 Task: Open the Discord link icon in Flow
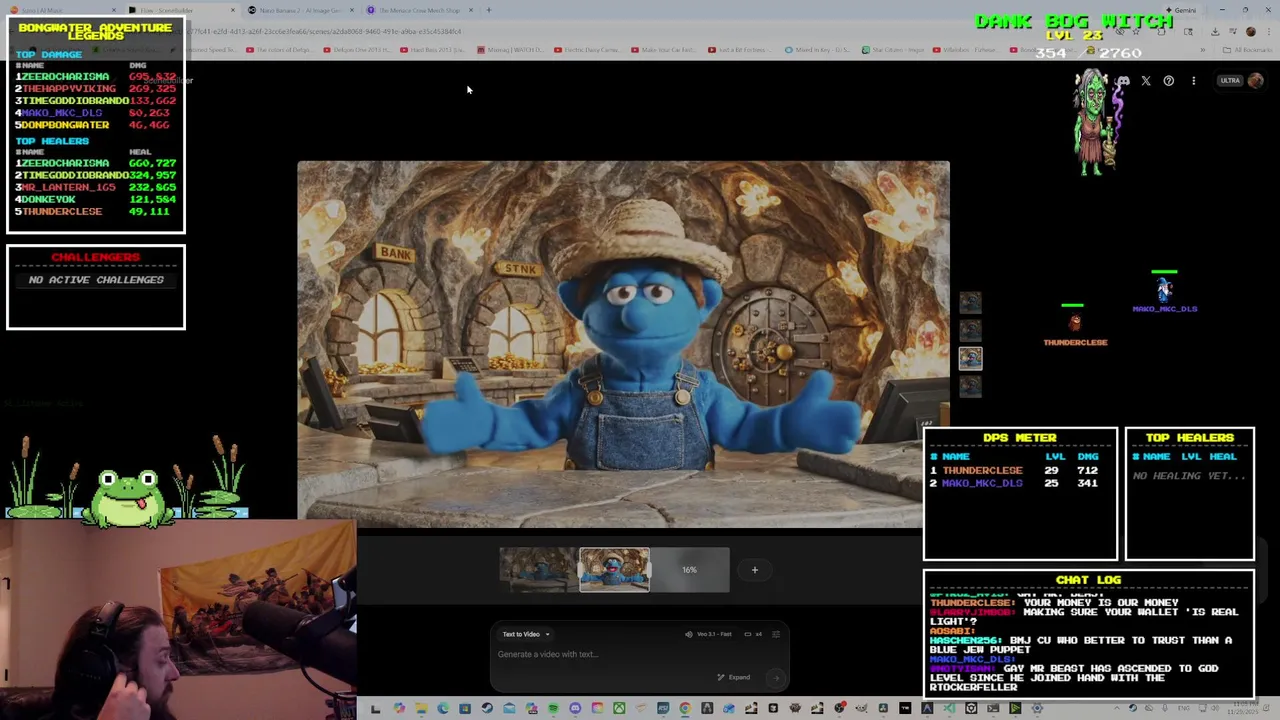1123,81
